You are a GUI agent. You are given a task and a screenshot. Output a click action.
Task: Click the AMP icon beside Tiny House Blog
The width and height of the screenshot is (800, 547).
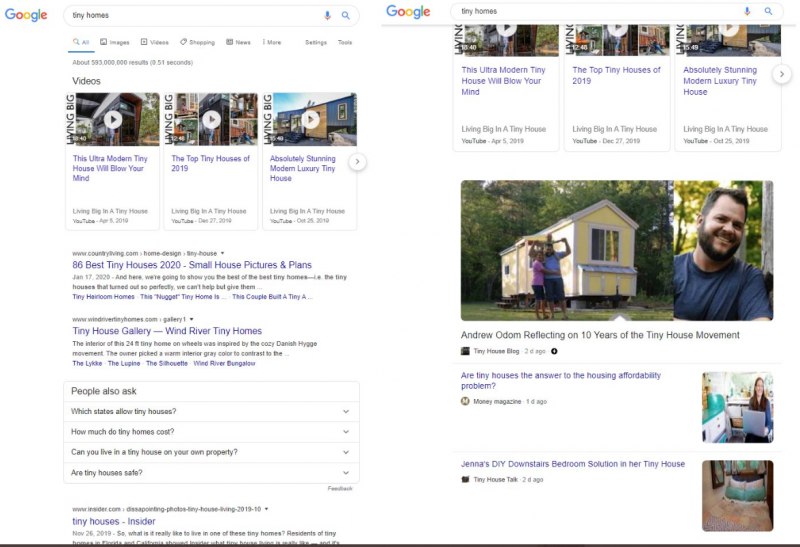click(x=554, y=351)
